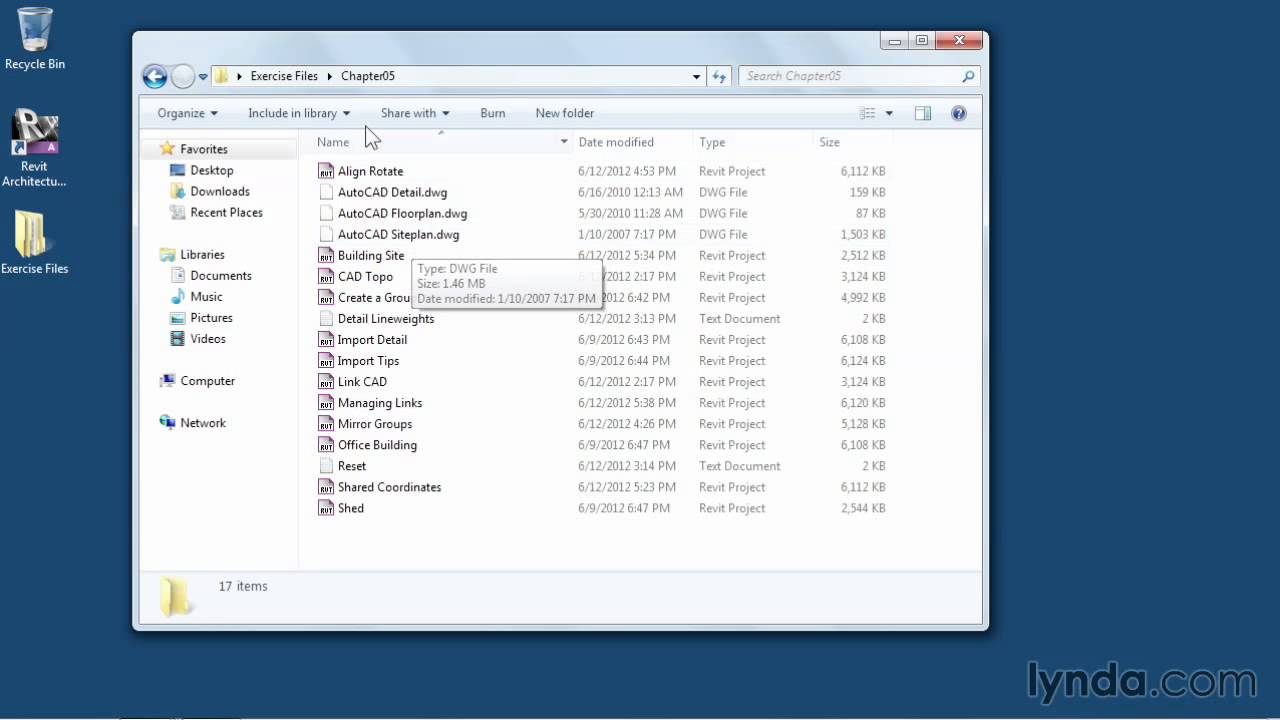Viewport: 1280px width, 720px height.
Task: Select the Shared Coordinates Revit file icon
Action: point(326,486)
